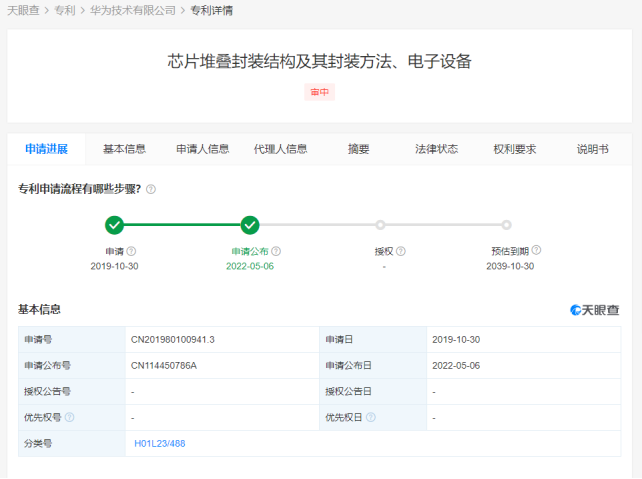Click 2019-10-30 in the 申请日 table row

point(456,339)
